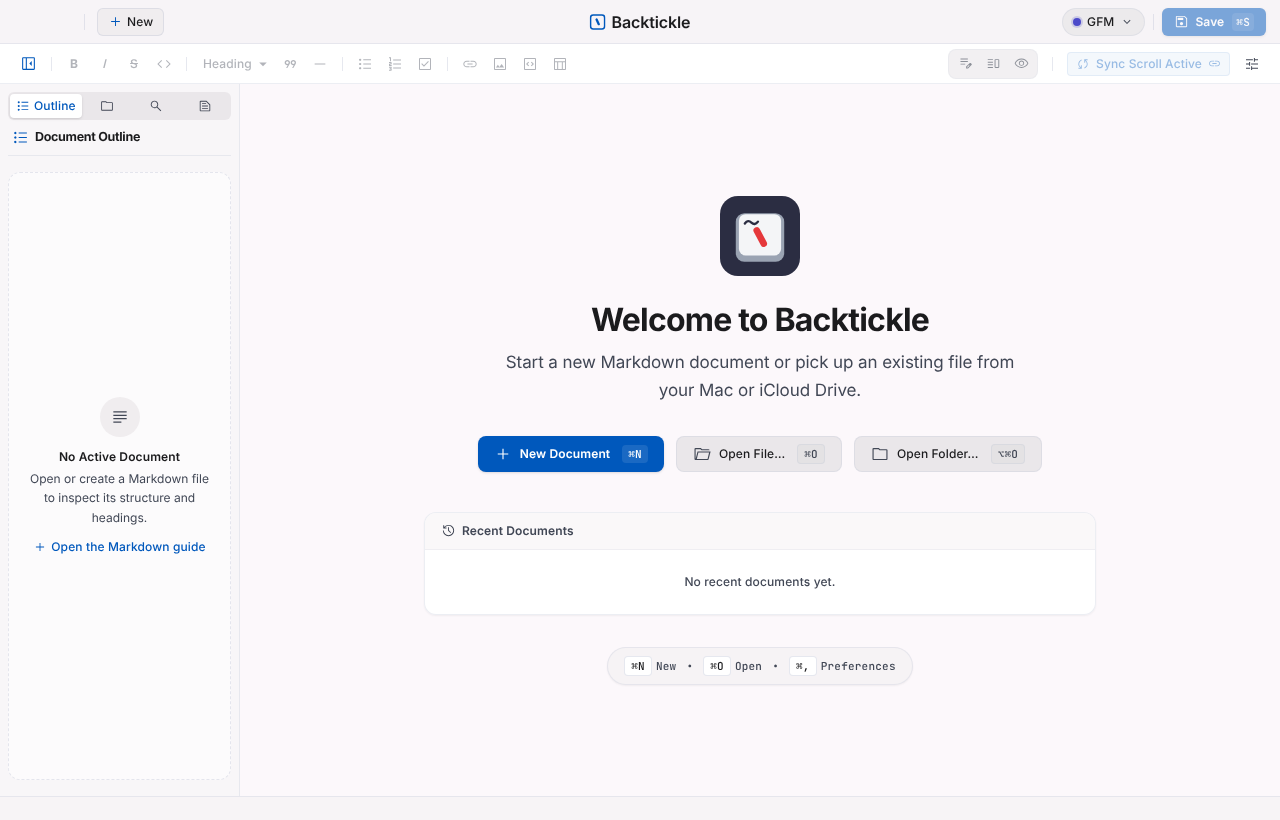Open editor settings sliders icon

tap(1252, 64)
